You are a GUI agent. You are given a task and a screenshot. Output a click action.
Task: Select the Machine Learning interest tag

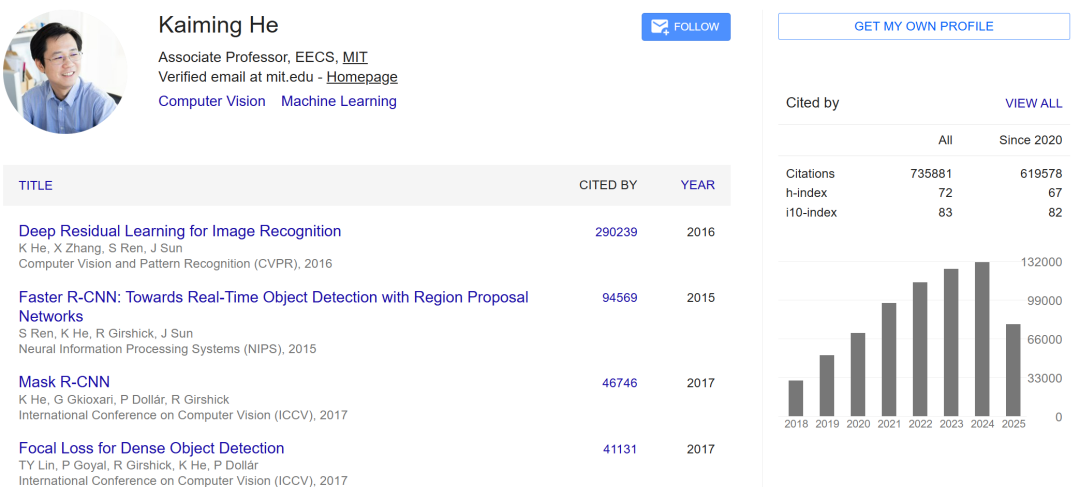[339, 101]
